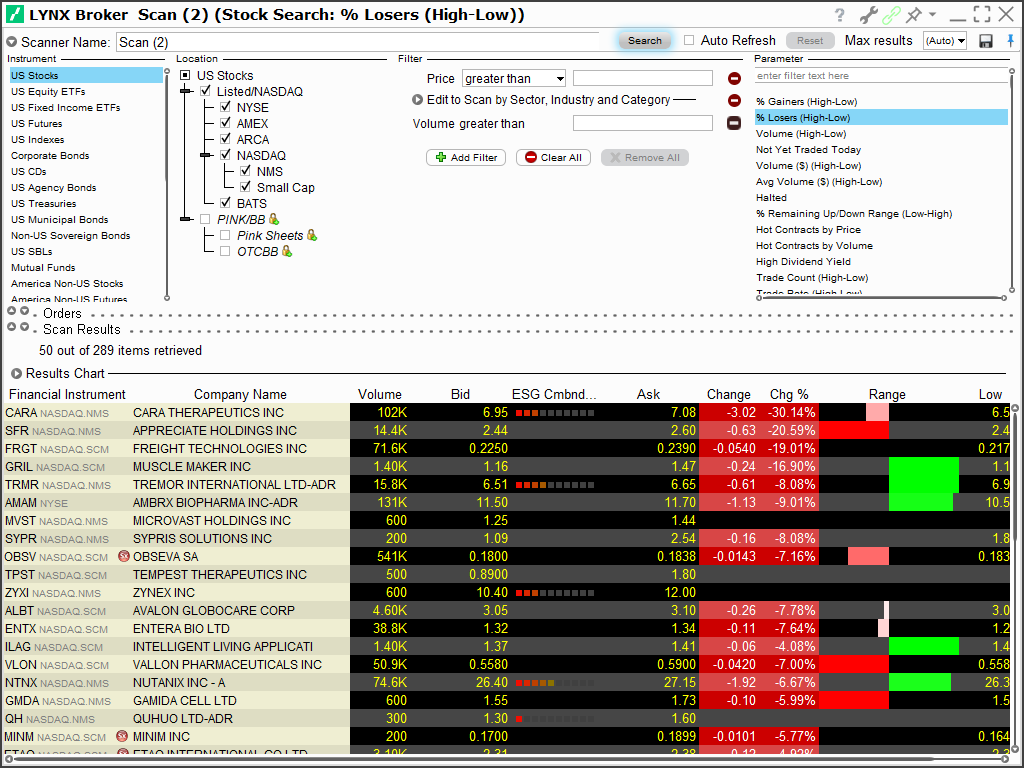Click the green Range bar for GRIL
This screenshot has width=1024, height=768.
[x=923, y=466]
